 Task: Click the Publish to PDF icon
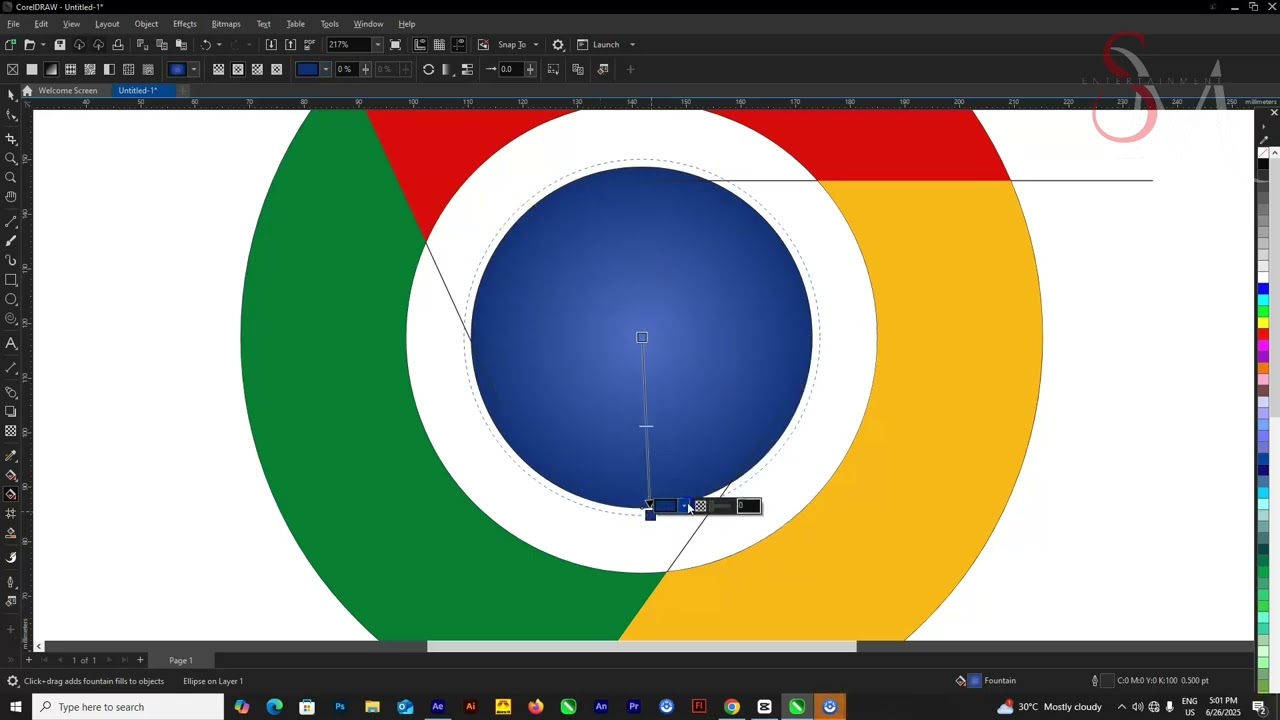click(310, 45)
